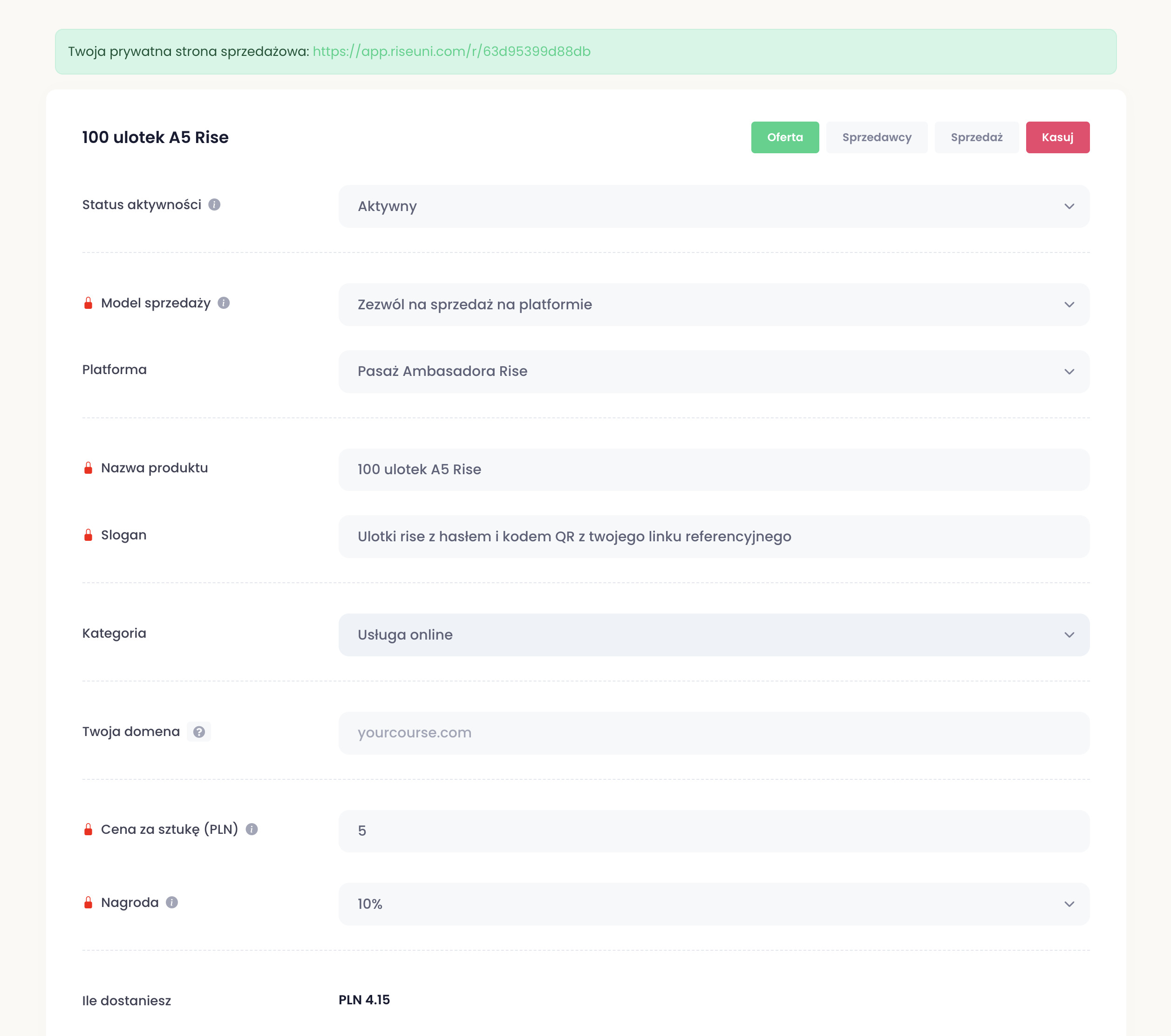Screen dimensions: 1171x1036
Task: Select the green Oferta tab
Action: pos(784,137)
